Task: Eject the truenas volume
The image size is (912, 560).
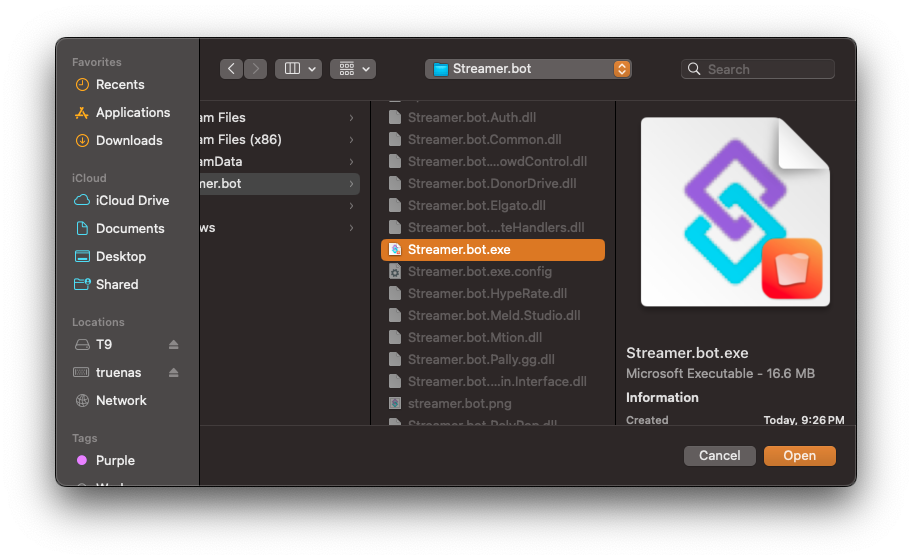Action: (174, 373)
